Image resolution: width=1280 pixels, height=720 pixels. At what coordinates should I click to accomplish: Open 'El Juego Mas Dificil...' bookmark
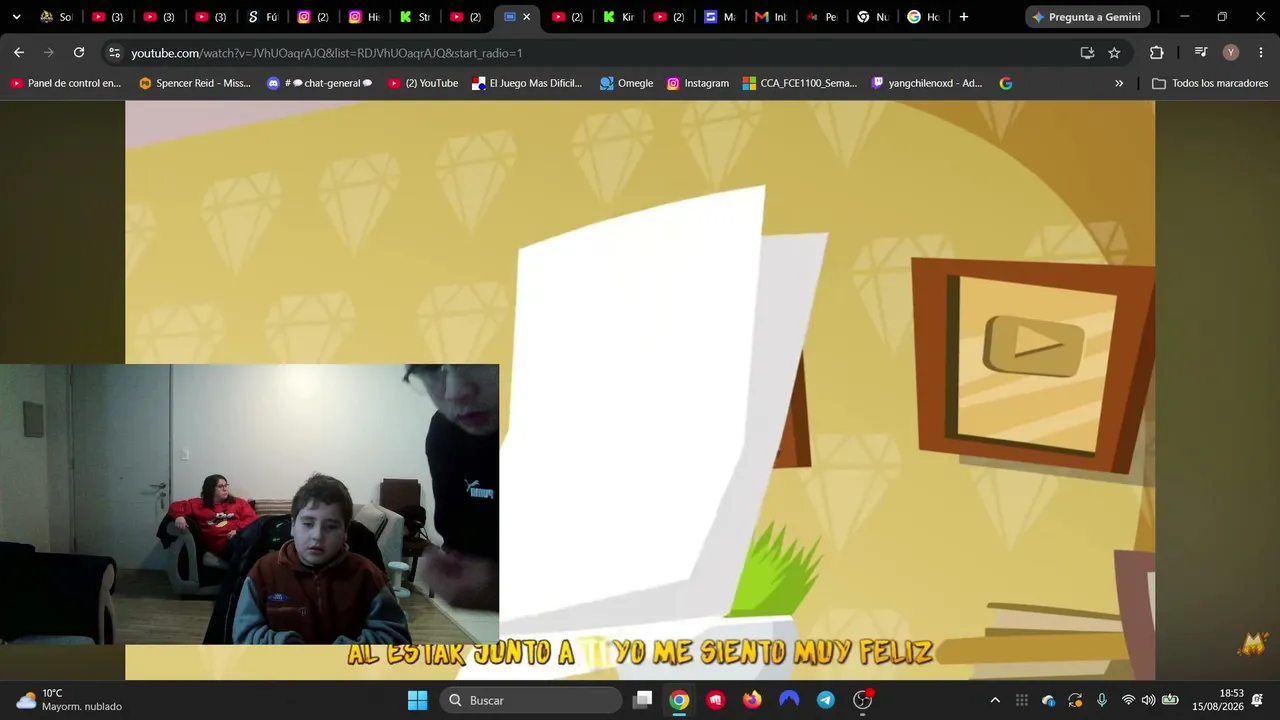pos(527,83)
